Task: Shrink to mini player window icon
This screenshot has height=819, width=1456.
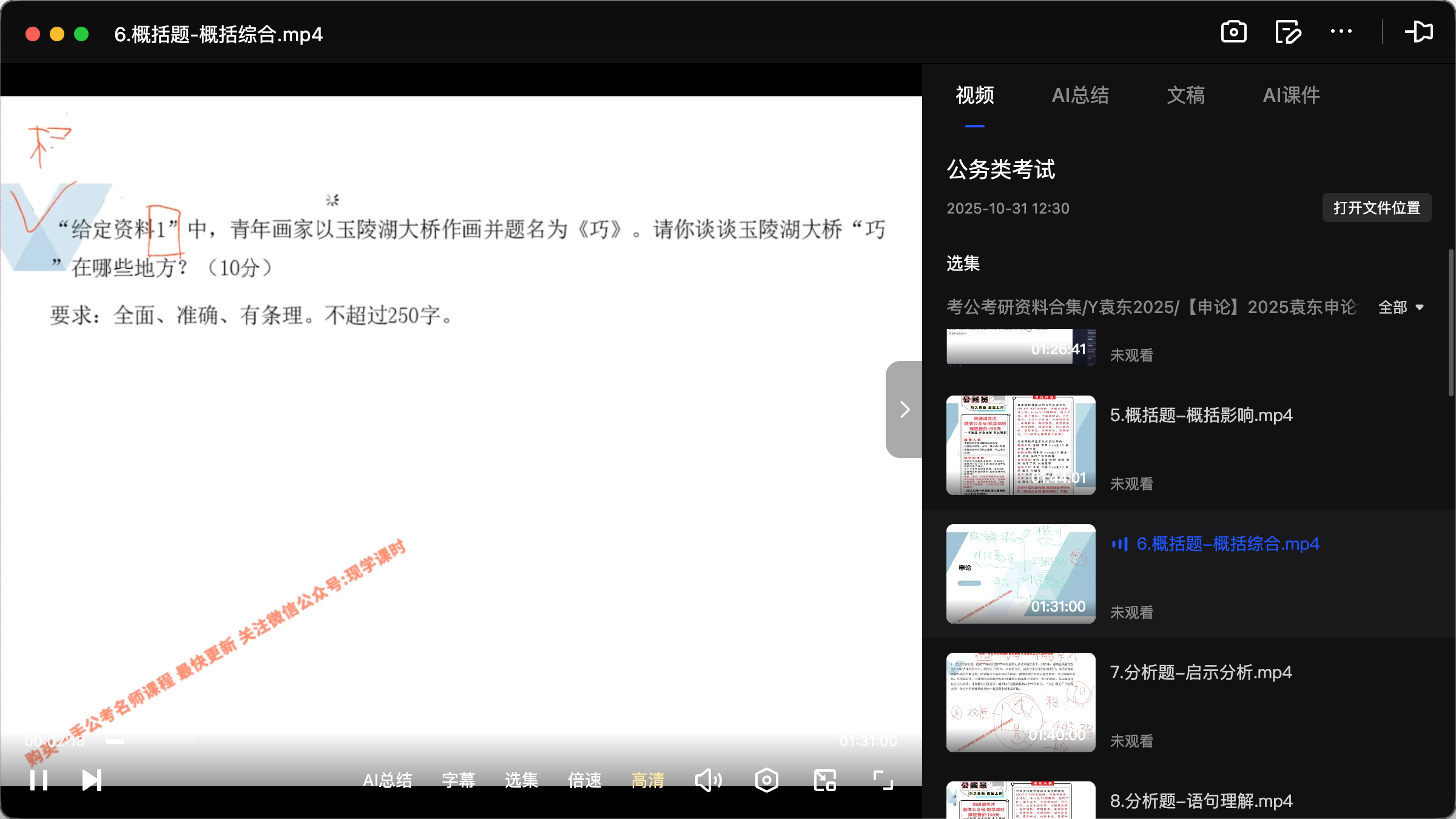Action: click(824, 780)
